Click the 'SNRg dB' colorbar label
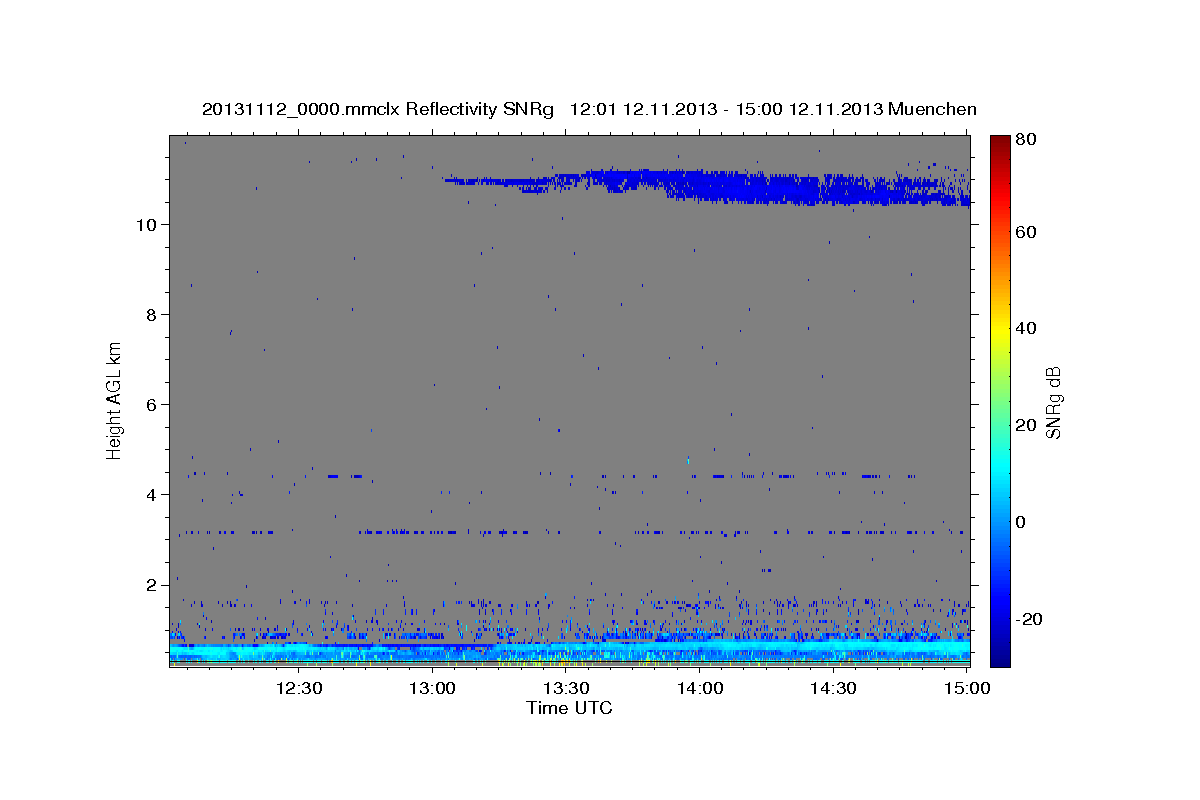The width and height of the screenshot is (1200, 800). (x=1054, y=401)
